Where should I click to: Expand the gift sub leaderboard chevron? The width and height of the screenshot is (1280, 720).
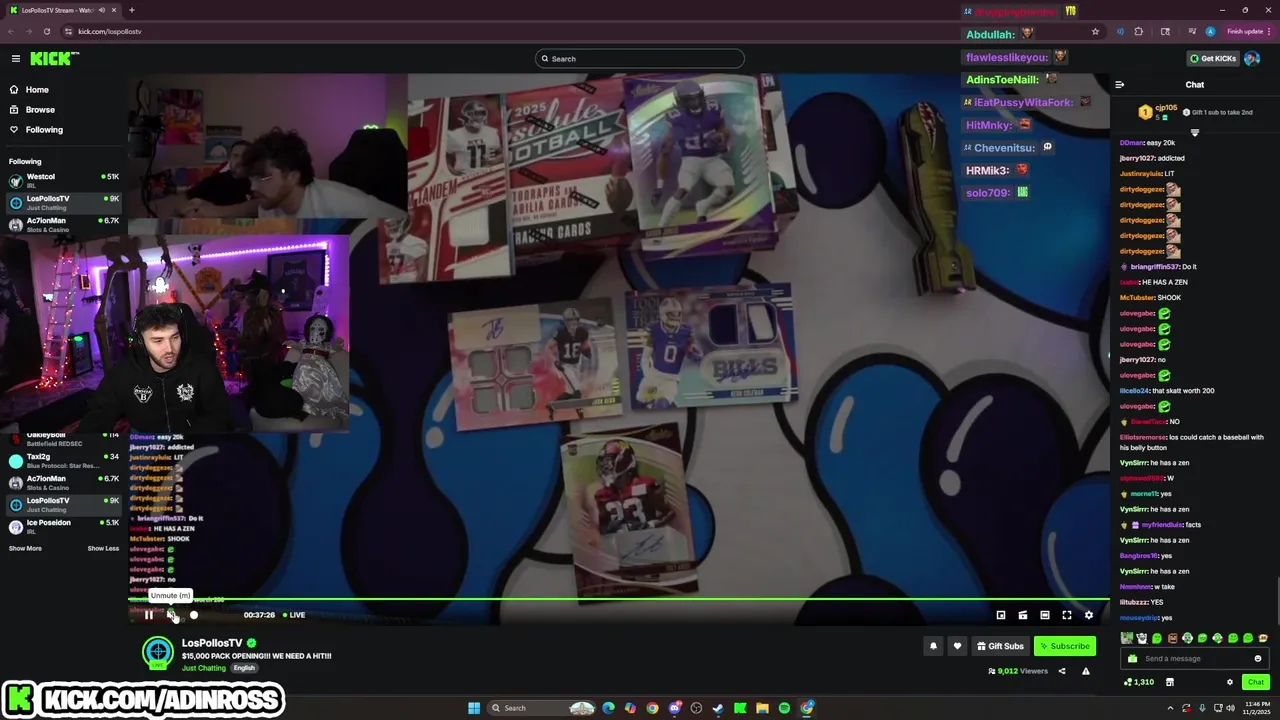(x=1194, y=133)
